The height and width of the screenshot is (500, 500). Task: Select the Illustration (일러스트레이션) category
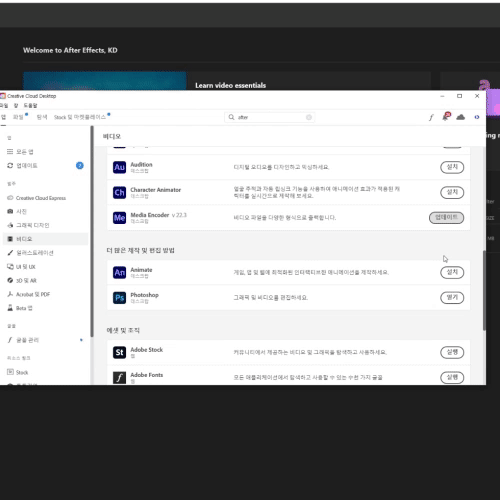30,253
